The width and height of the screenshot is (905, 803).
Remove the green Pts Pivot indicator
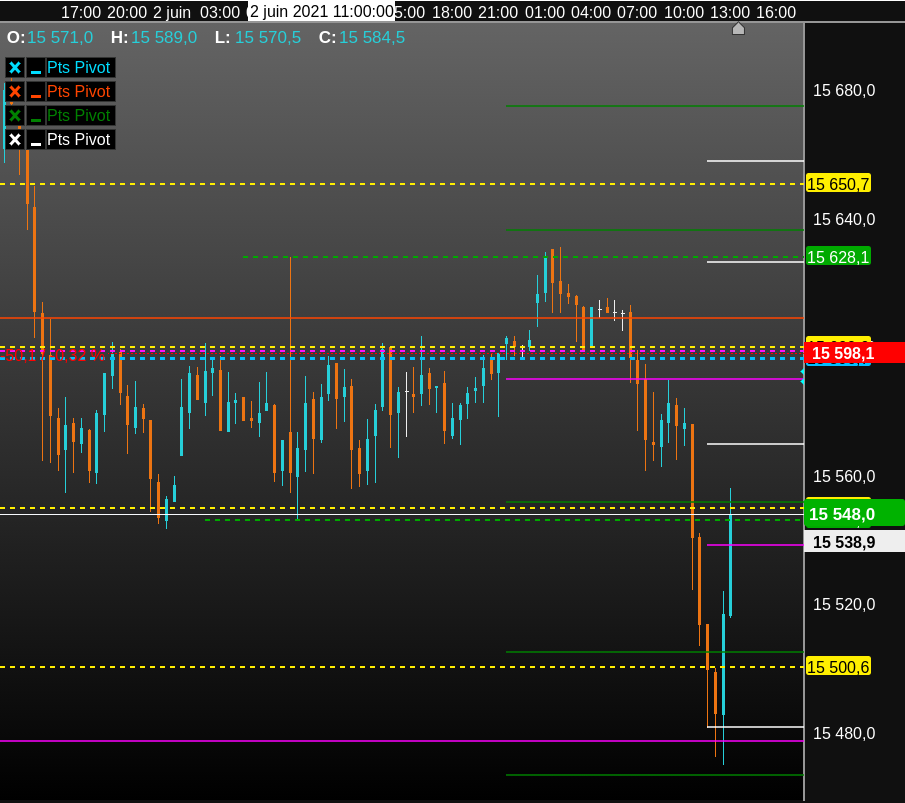click(15, 115)
